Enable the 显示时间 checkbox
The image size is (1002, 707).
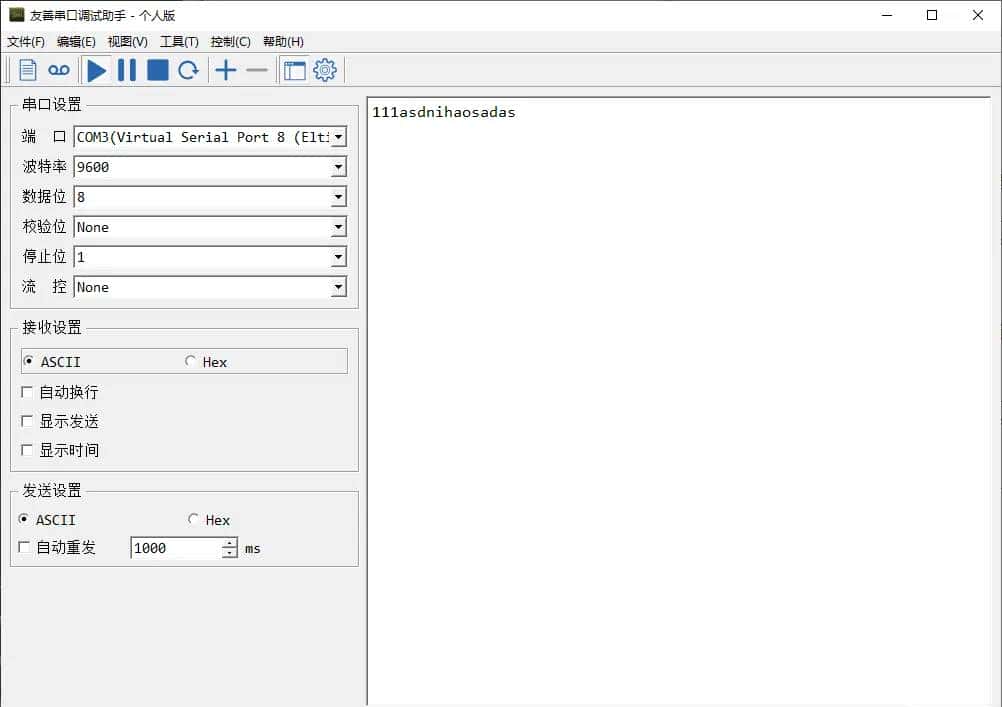[27, 451]
